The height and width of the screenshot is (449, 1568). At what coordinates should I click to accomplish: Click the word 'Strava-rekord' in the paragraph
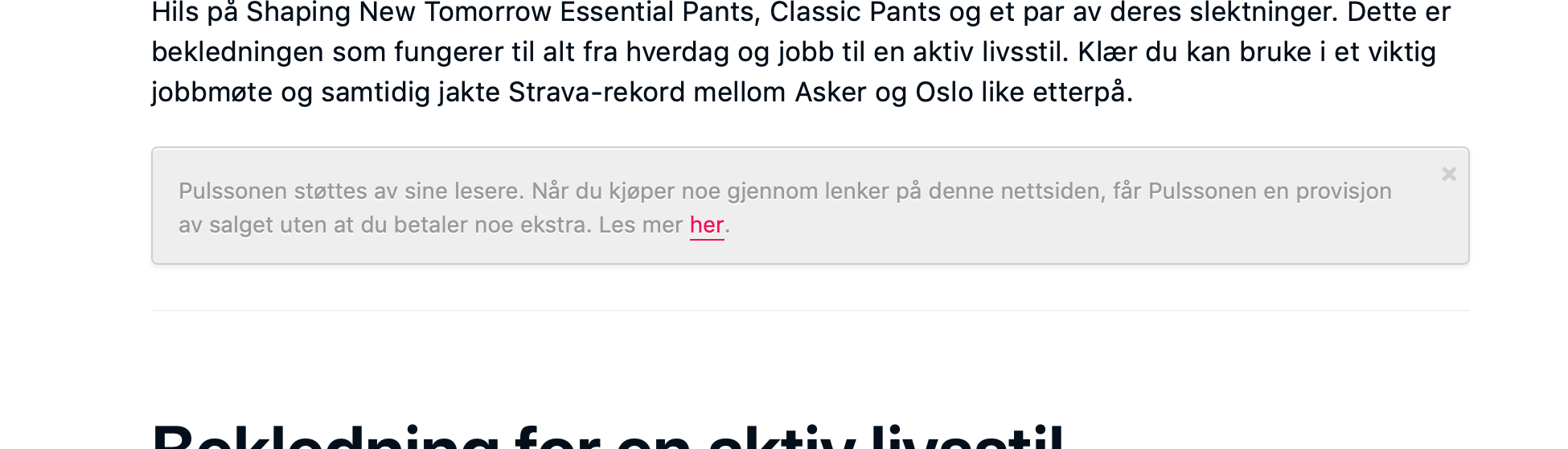pyautogui.click(x=597, y=93)
